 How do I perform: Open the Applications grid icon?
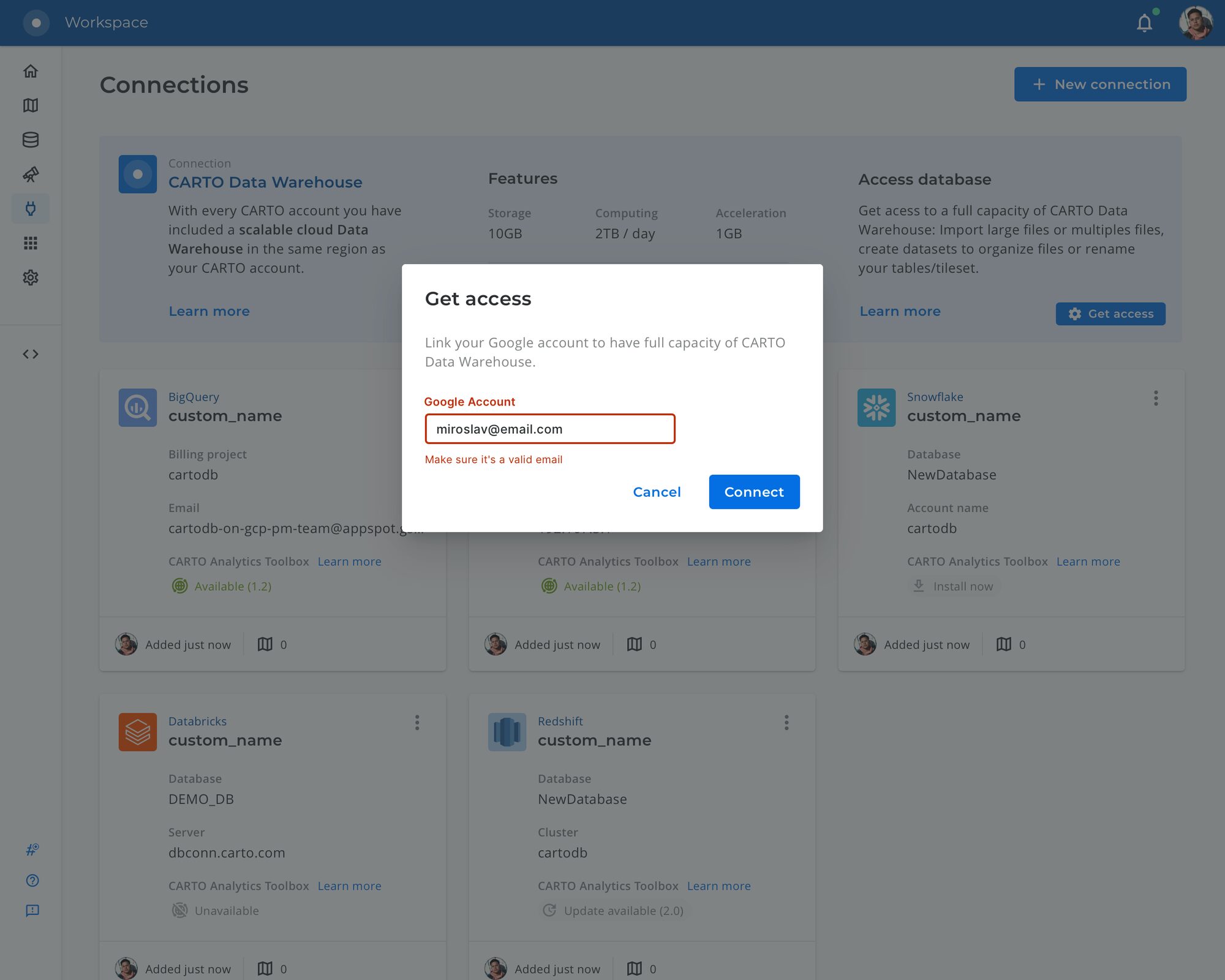[31, 243]
